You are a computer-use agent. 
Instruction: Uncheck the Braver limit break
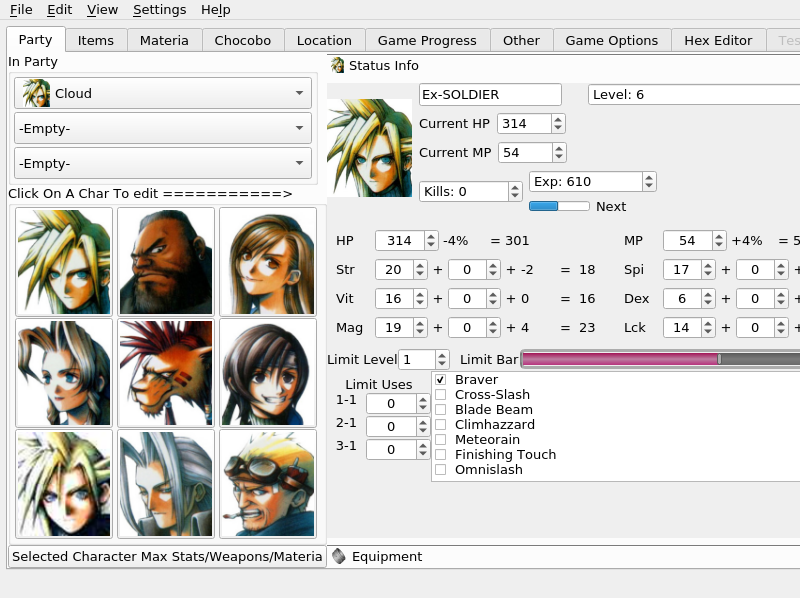441,380
